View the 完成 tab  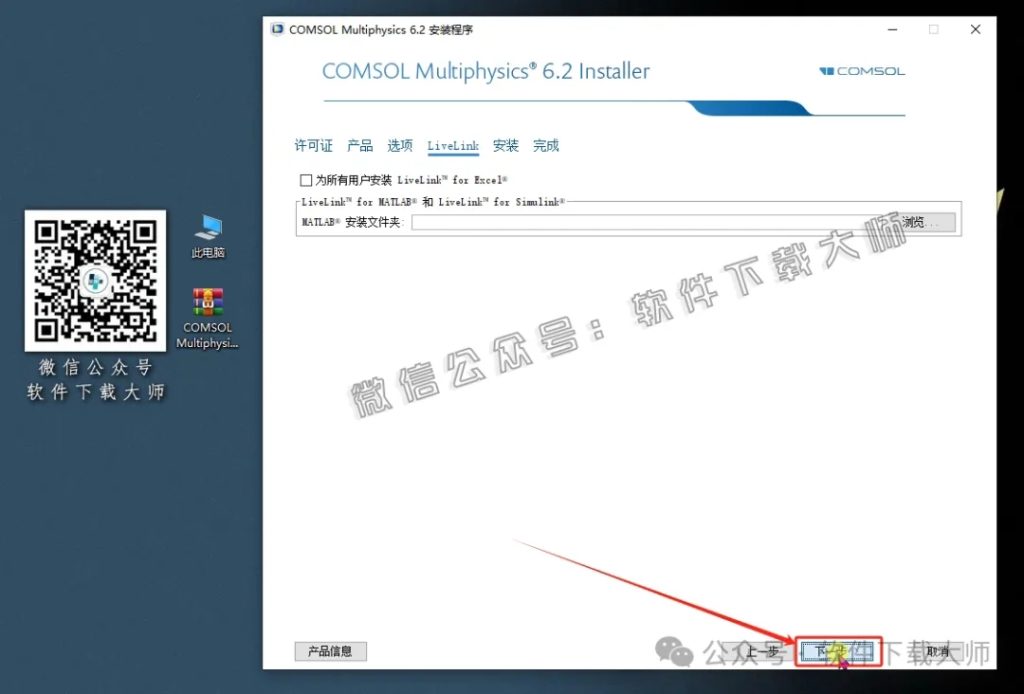tap(545, 145)
